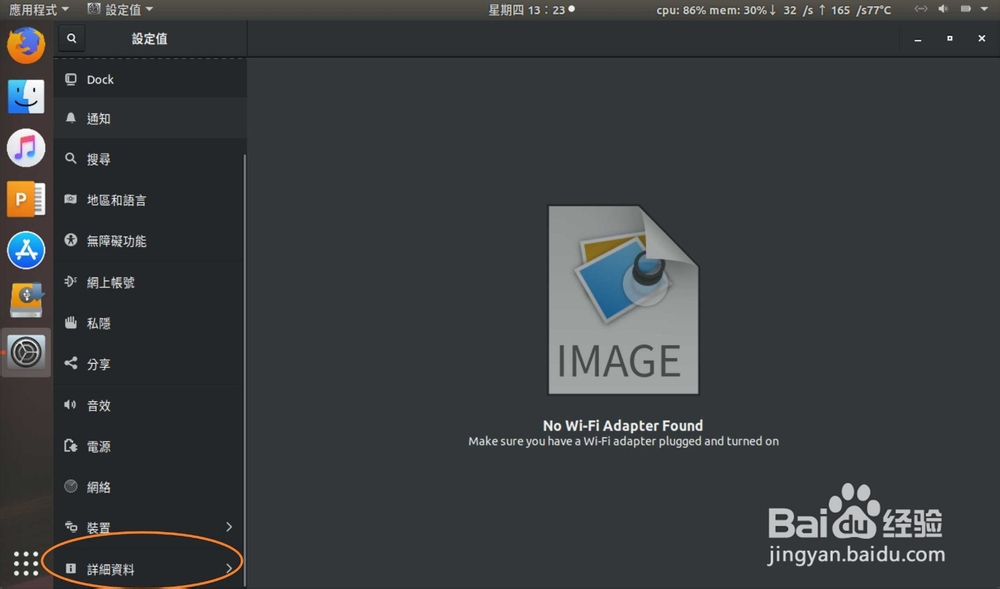Click the search button in settings header

[71, 38]
